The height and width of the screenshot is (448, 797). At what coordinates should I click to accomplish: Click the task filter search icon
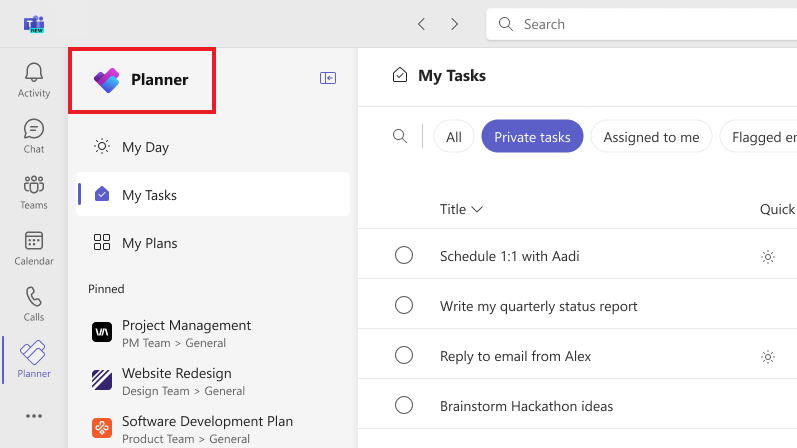(x=400, y=137)
